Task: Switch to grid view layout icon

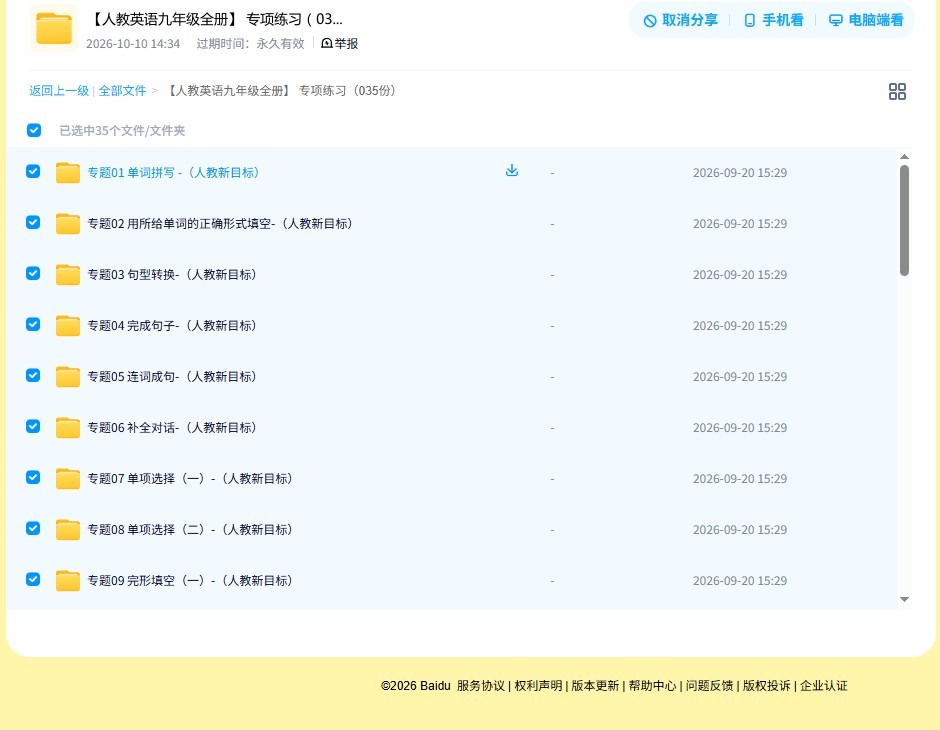Action: tap(897, 91)
